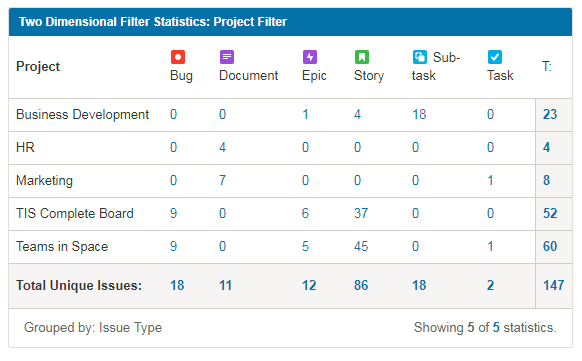The image size is (582, 361).
Task: Open HR Story count 0
Action: pyautogui.click(x=357, y=147)
